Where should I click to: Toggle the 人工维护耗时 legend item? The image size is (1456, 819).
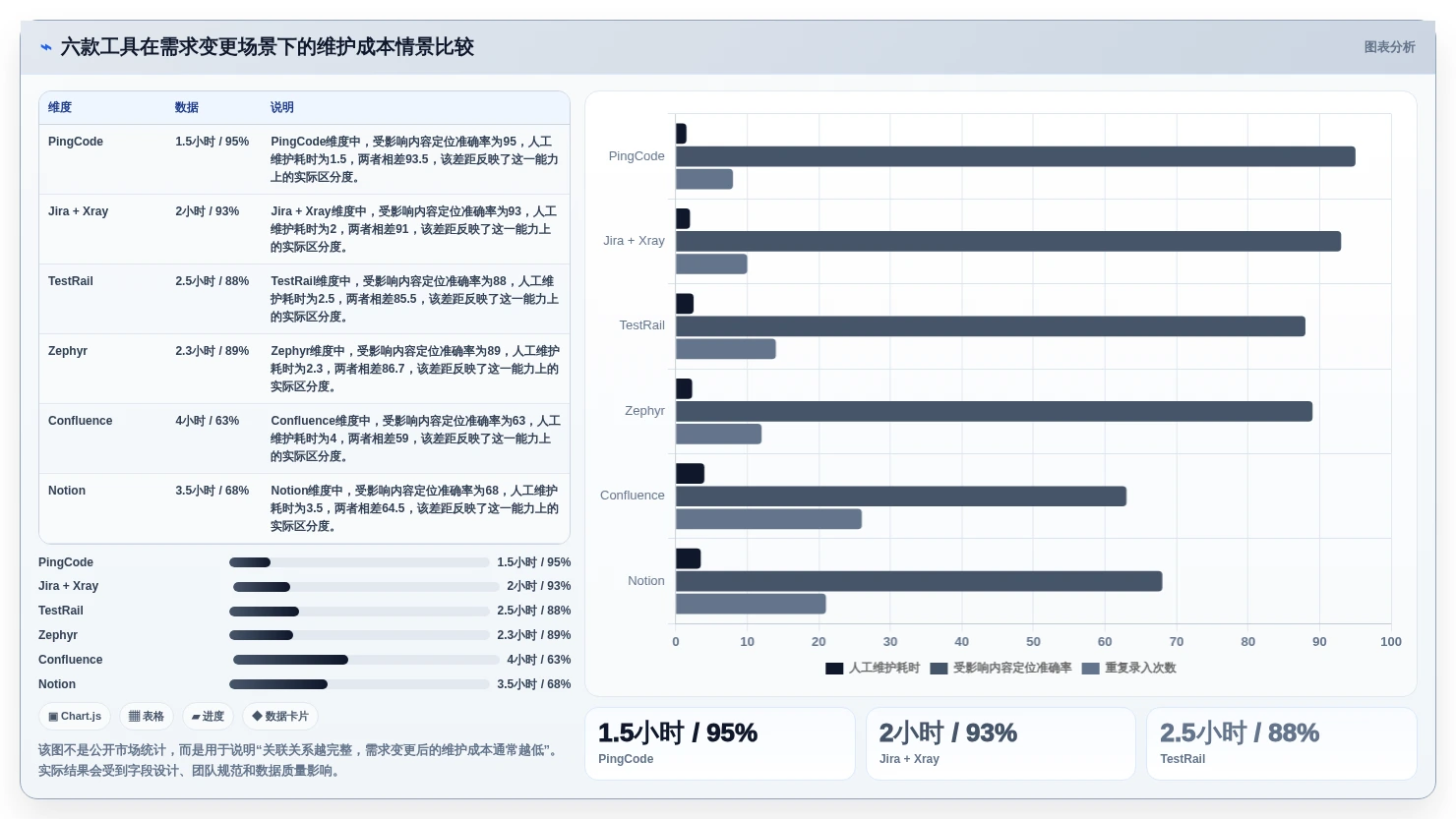[873, 668]
